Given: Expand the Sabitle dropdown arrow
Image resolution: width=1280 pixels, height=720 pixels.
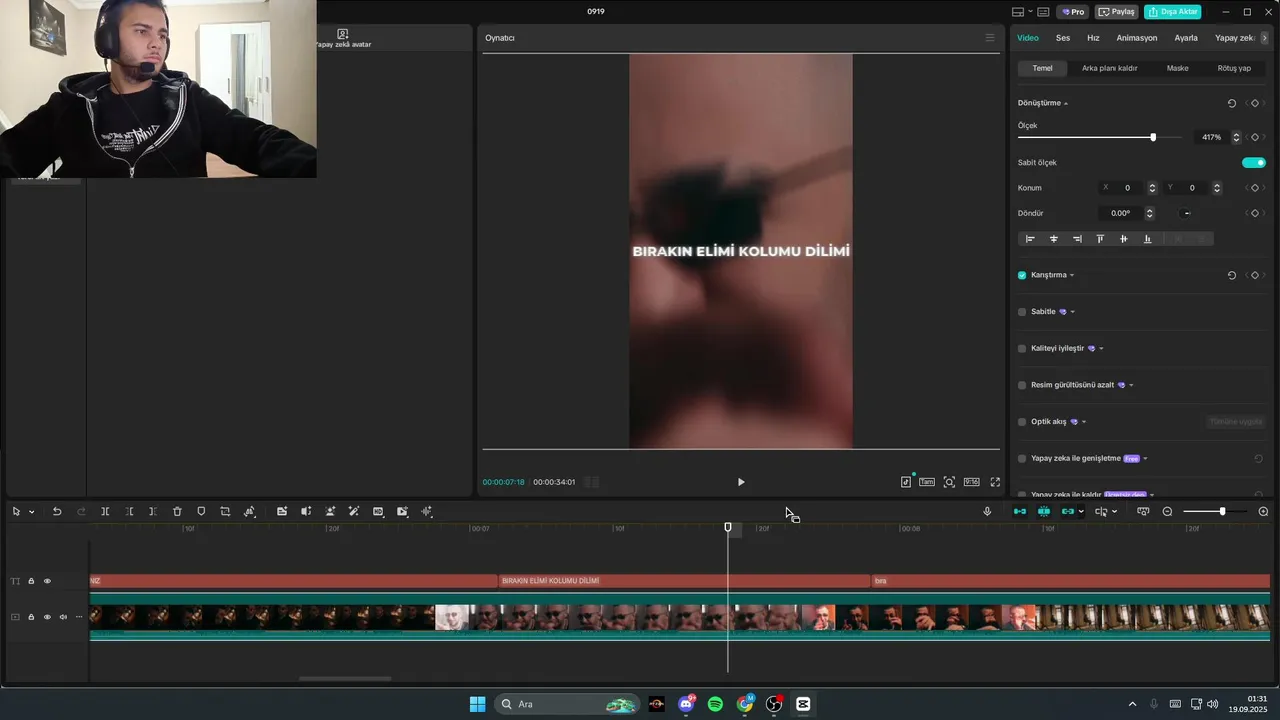Looking at the screenshot, I should pos(1073,312).
